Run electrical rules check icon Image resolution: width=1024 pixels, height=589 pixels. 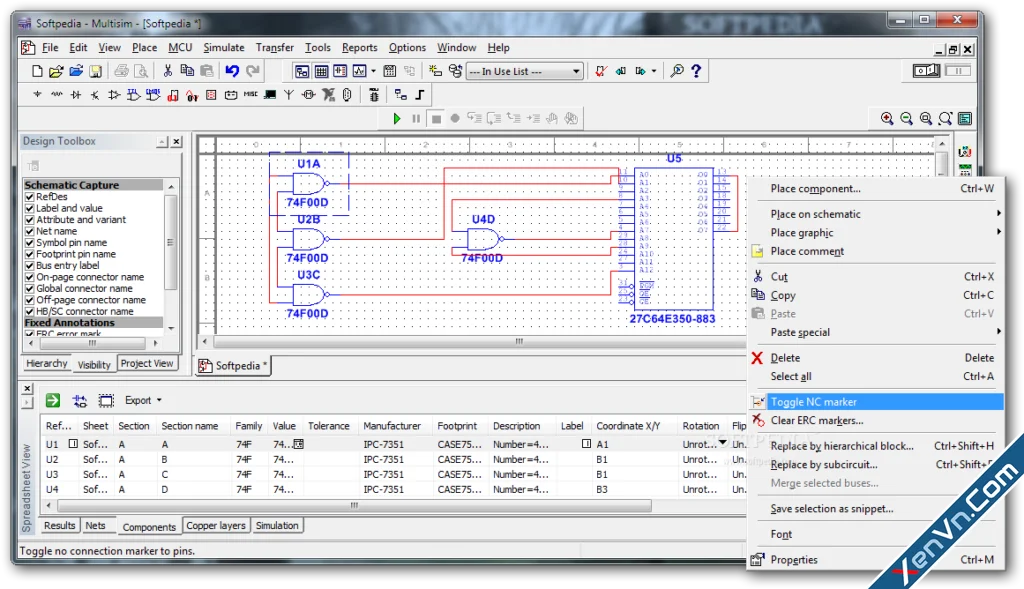601,71
